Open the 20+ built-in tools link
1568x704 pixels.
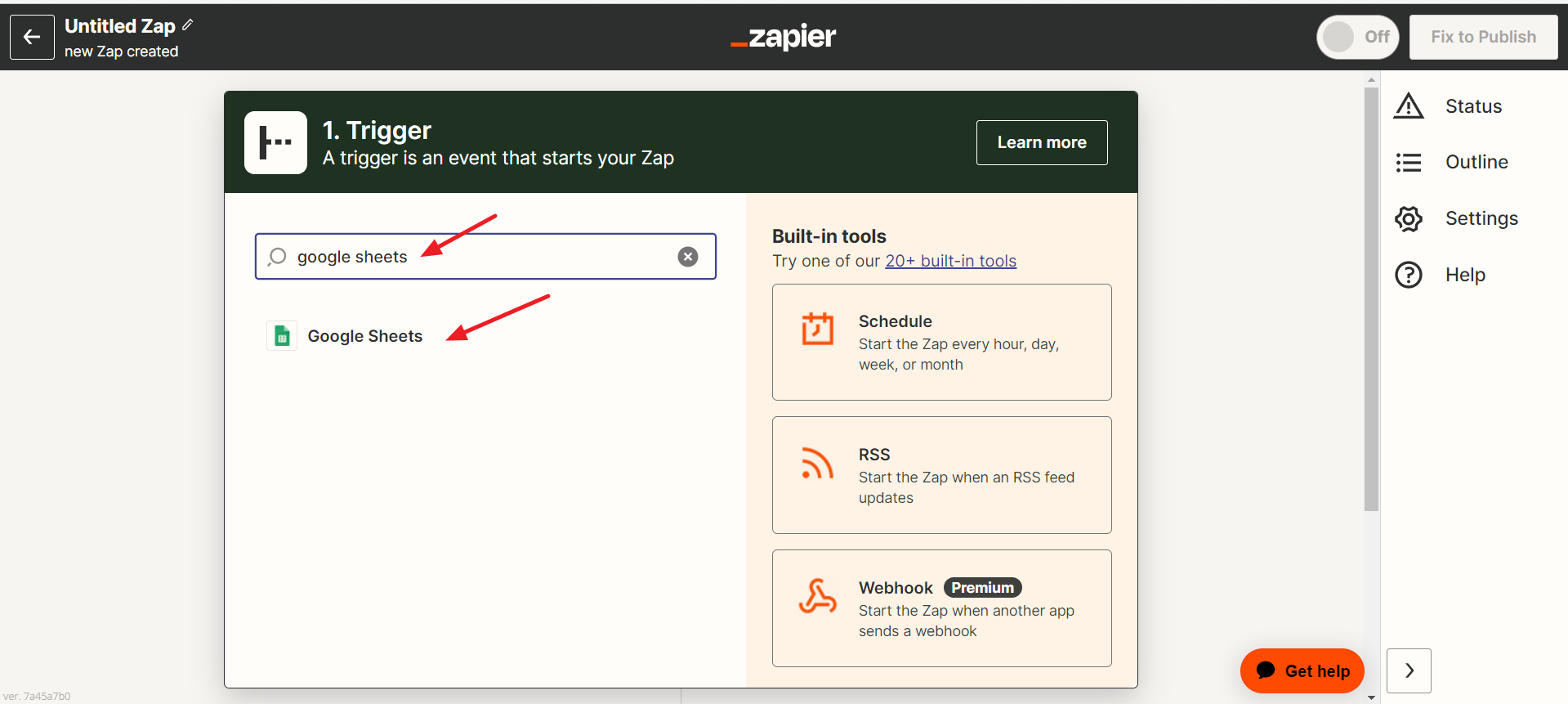[x=950, y=261]
